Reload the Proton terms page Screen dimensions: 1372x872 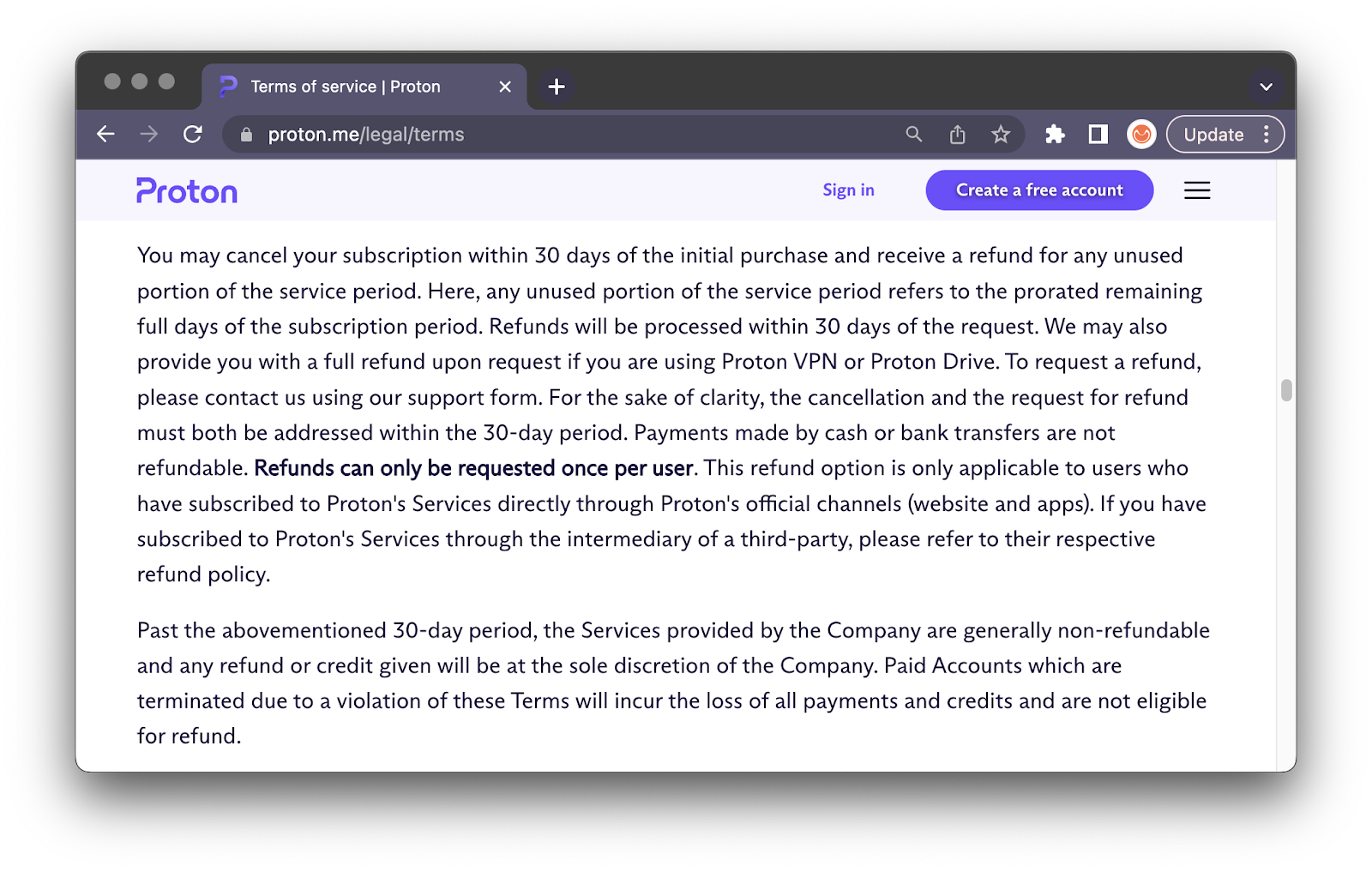coord(193,134)
